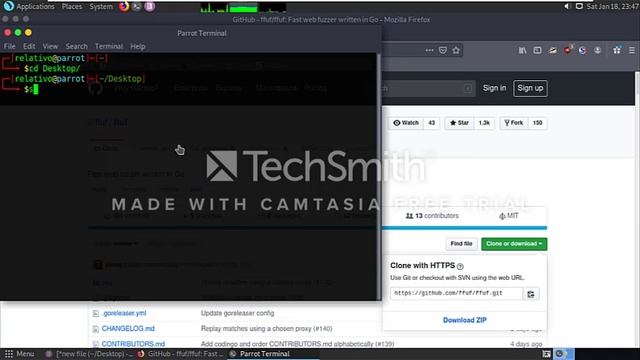Open the Terminal menu in menu bar

coord(109,46)
